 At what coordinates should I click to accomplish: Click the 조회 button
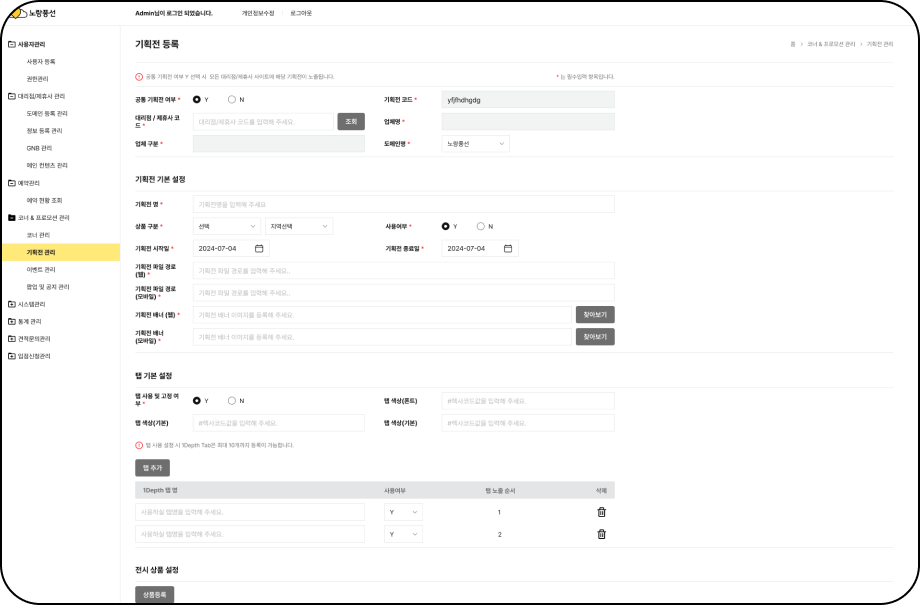point(351,122)
